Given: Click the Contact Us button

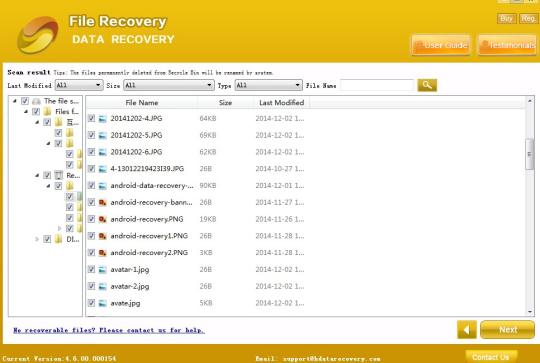Looking at the screenshot, I should point(491,357).
